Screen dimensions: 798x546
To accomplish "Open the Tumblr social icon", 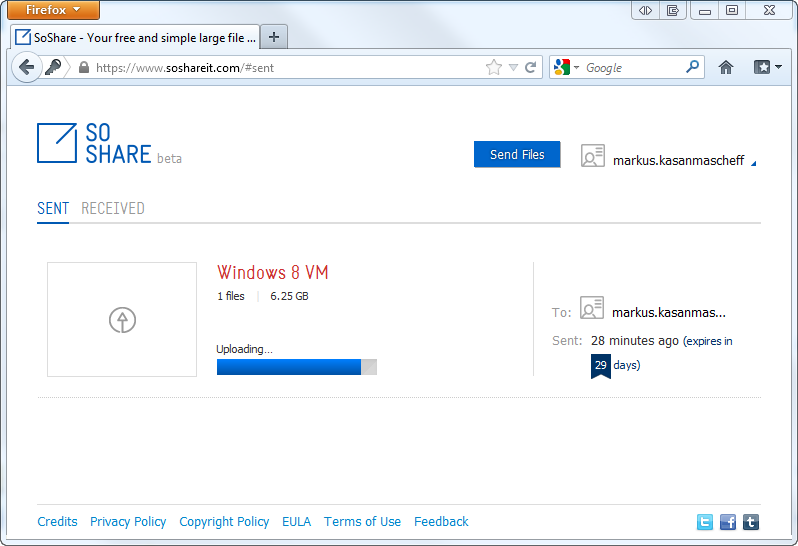I will [751, 522].
